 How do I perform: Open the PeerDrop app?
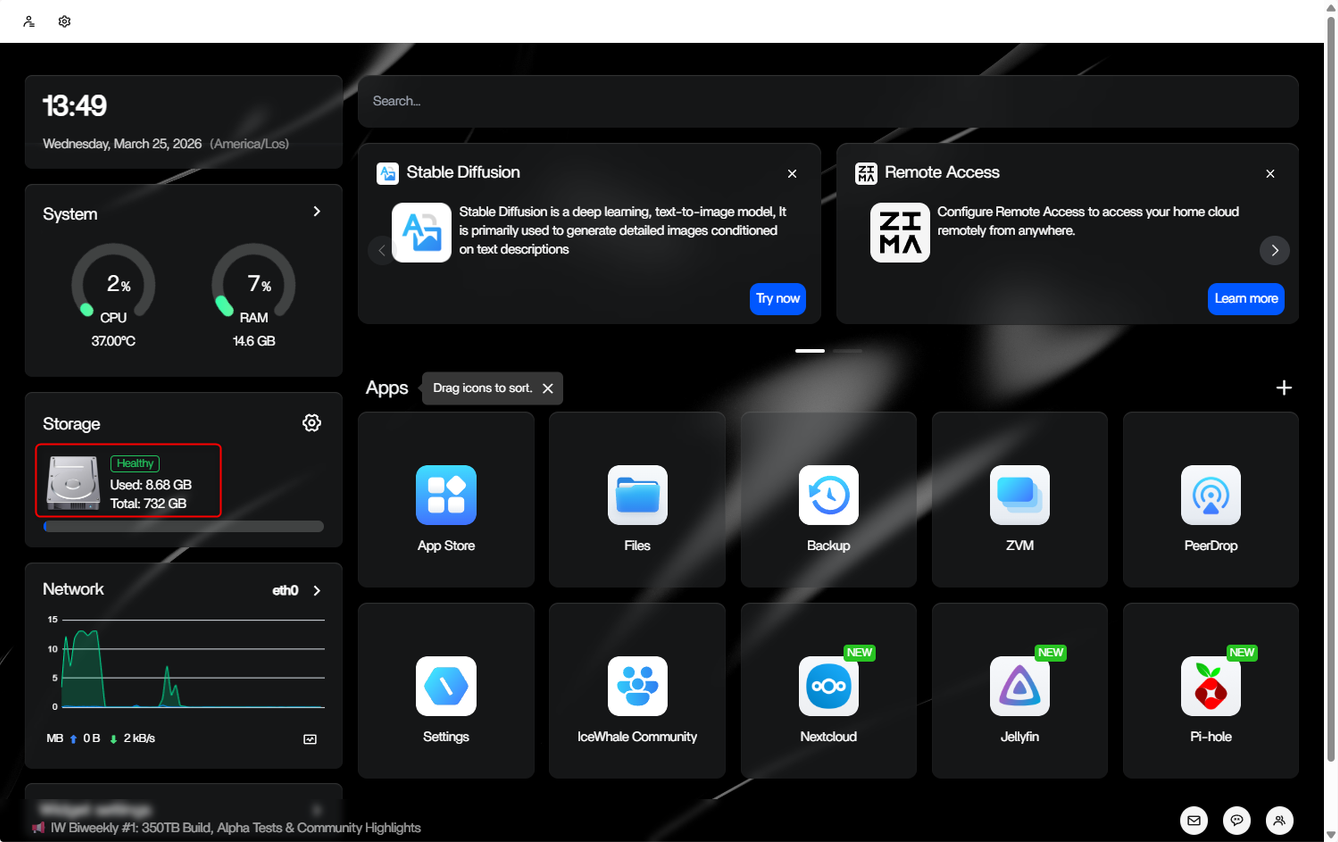(1211, 495)
